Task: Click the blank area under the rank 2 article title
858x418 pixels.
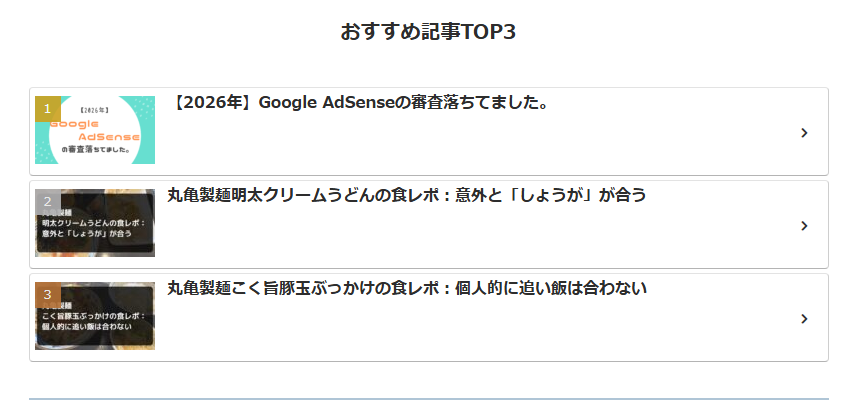Action: pyautogui.click(x=450, y=240)
